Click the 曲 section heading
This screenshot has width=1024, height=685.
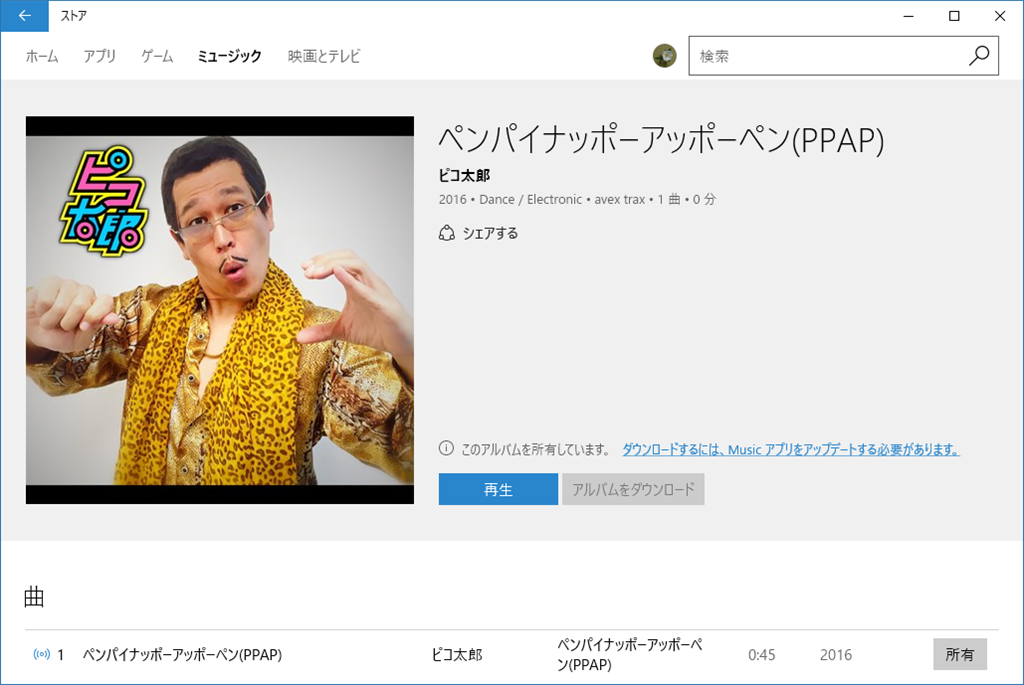click(x=34, y=597)
